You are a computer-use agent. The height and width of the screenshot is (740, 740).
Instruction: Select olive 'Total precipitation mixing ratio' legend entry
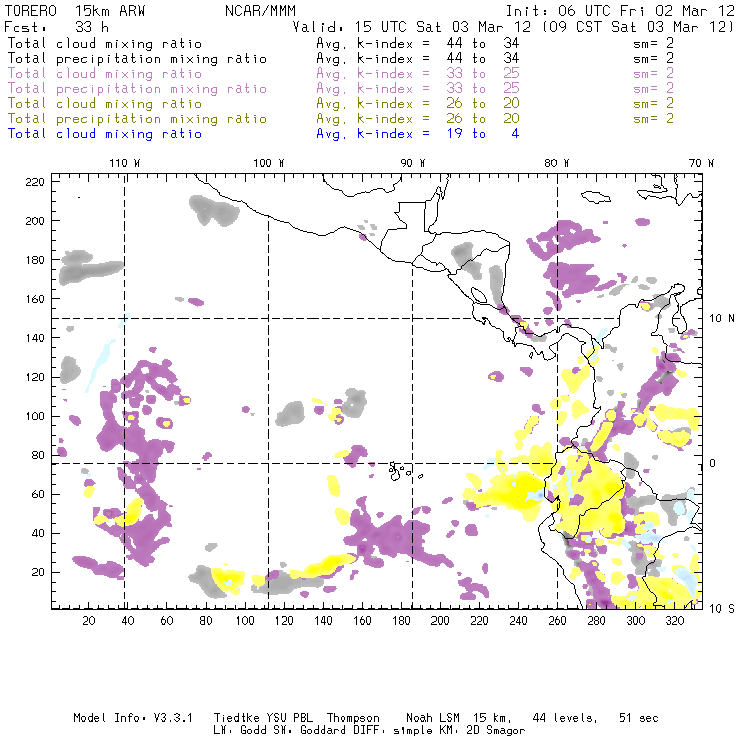137,119
